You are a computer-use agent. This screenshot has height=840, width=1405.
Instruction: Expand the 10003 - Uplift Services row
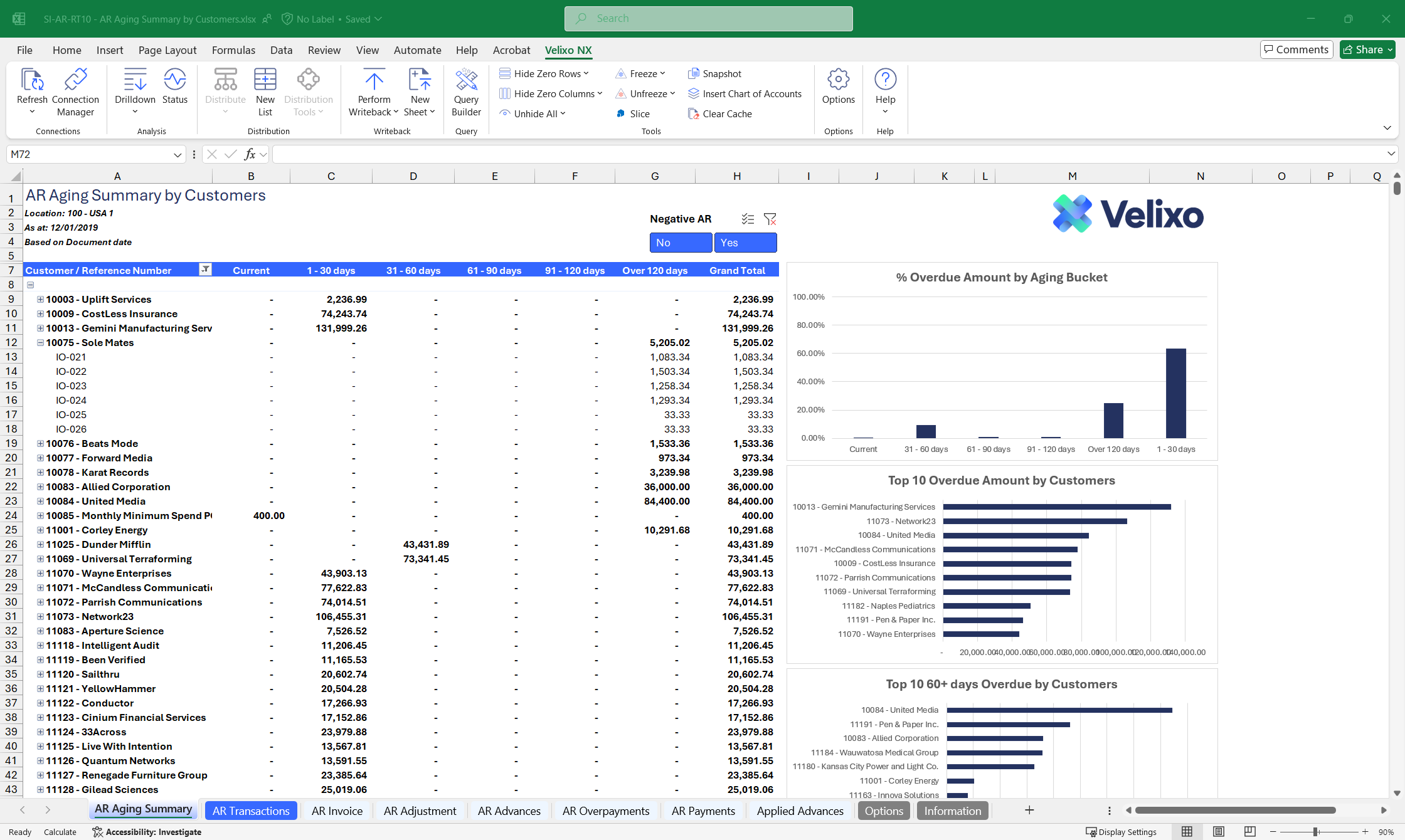point(40,300)
